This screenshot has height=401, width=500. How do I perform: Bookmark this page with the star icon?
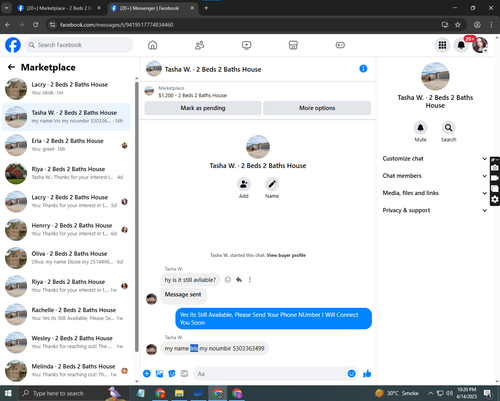pyautogui.click(x=458, y=25)
